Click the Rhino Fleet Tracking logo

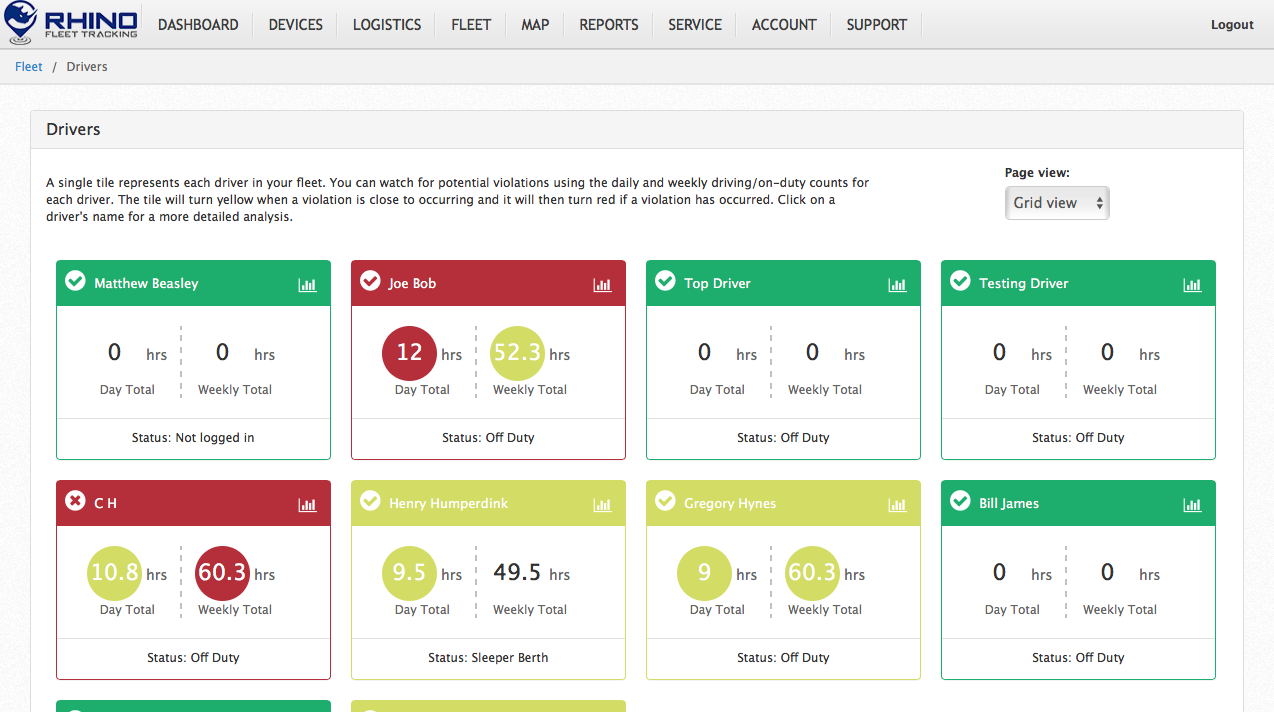[71, 24]
